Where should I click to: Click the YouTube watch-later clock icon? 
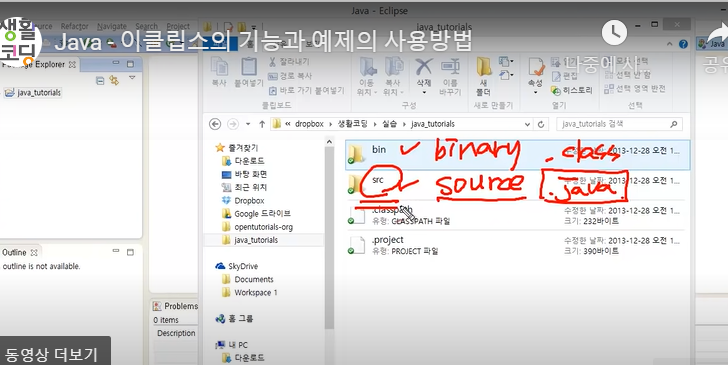(614, 32)
